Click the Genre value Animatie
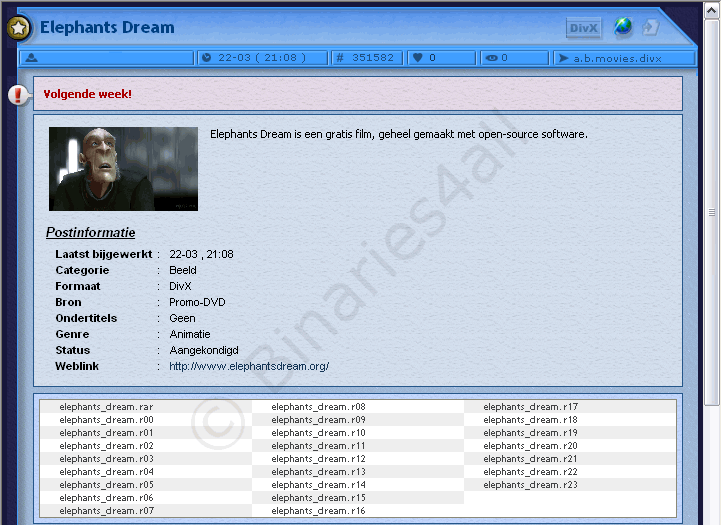 click(190, 334)
